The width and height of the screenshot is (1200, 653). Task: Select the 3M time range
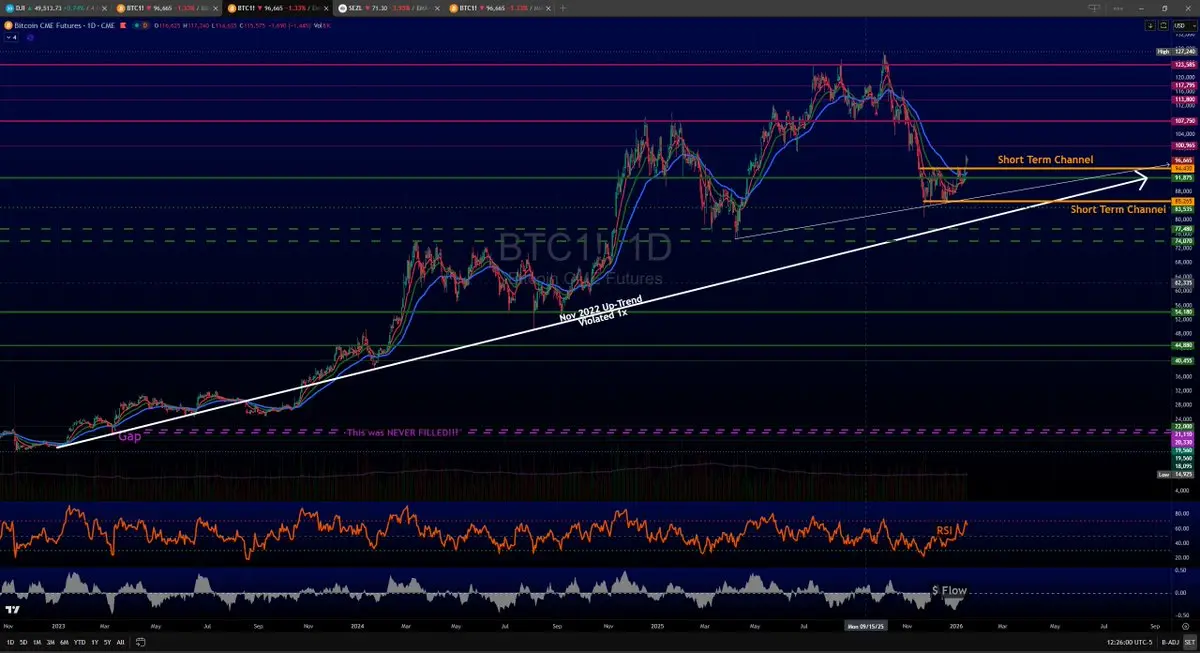click(50, 641)
